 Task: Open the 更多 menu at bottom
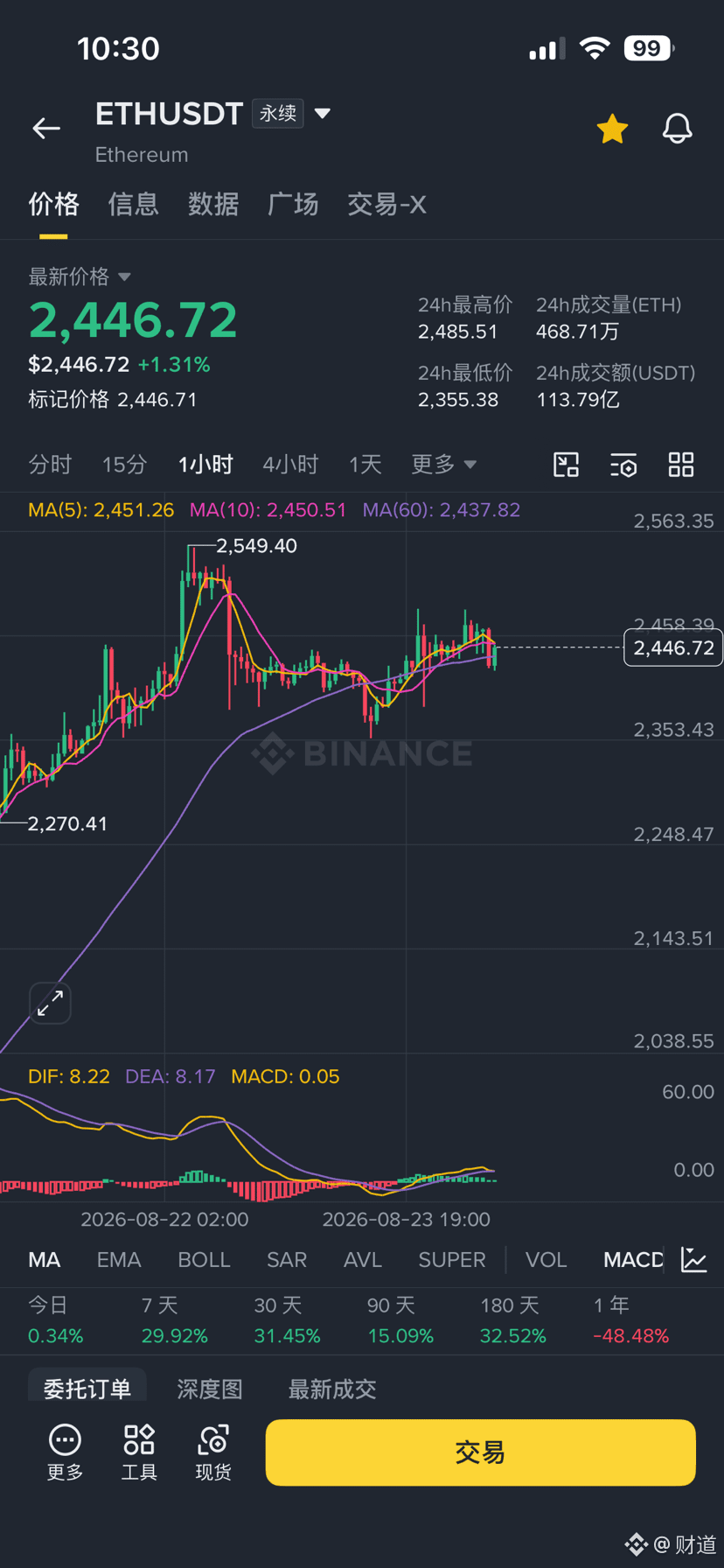tap(65, 1452)
